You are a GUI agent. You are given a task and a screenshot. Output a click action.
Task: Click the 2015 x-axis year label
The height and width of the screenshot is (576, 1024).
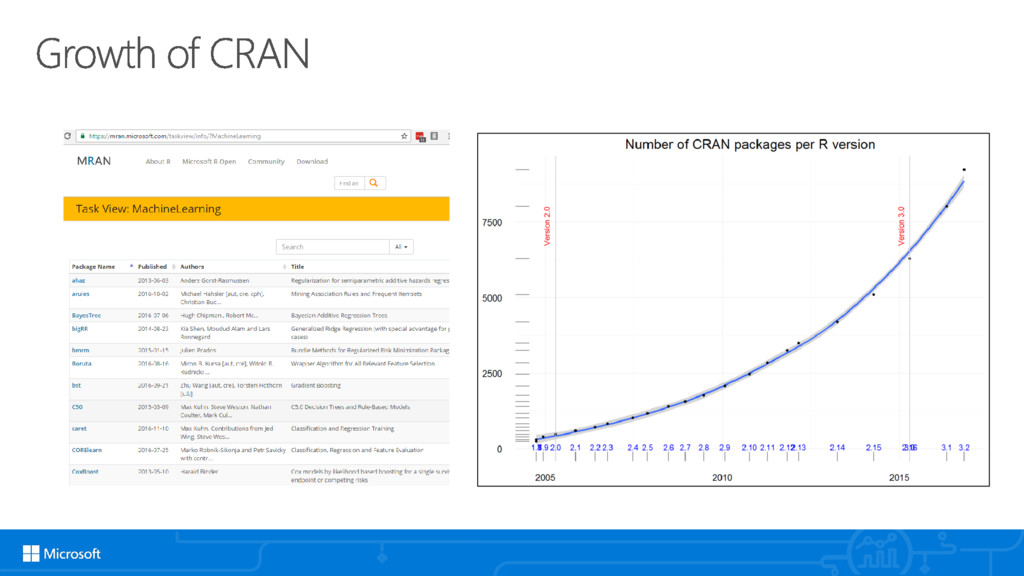coord(899,477)
